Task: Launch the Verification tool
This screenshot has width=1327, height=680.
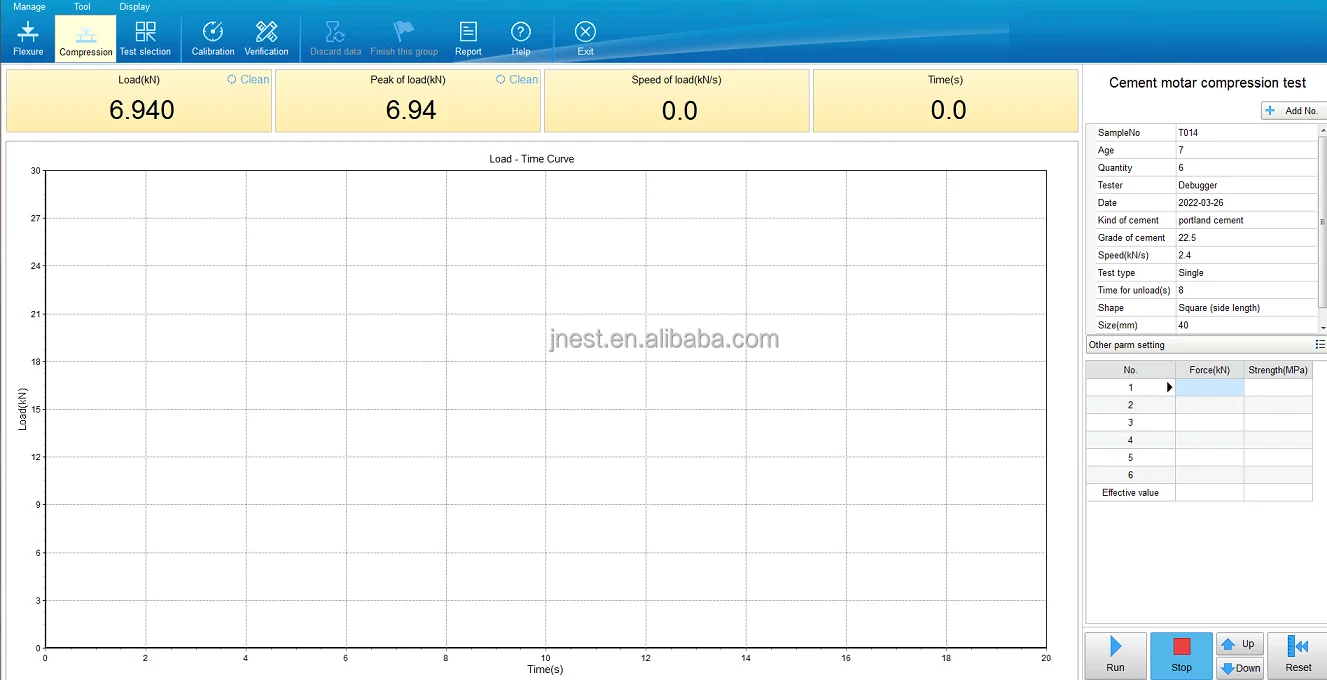Action: tap(266, 38)
